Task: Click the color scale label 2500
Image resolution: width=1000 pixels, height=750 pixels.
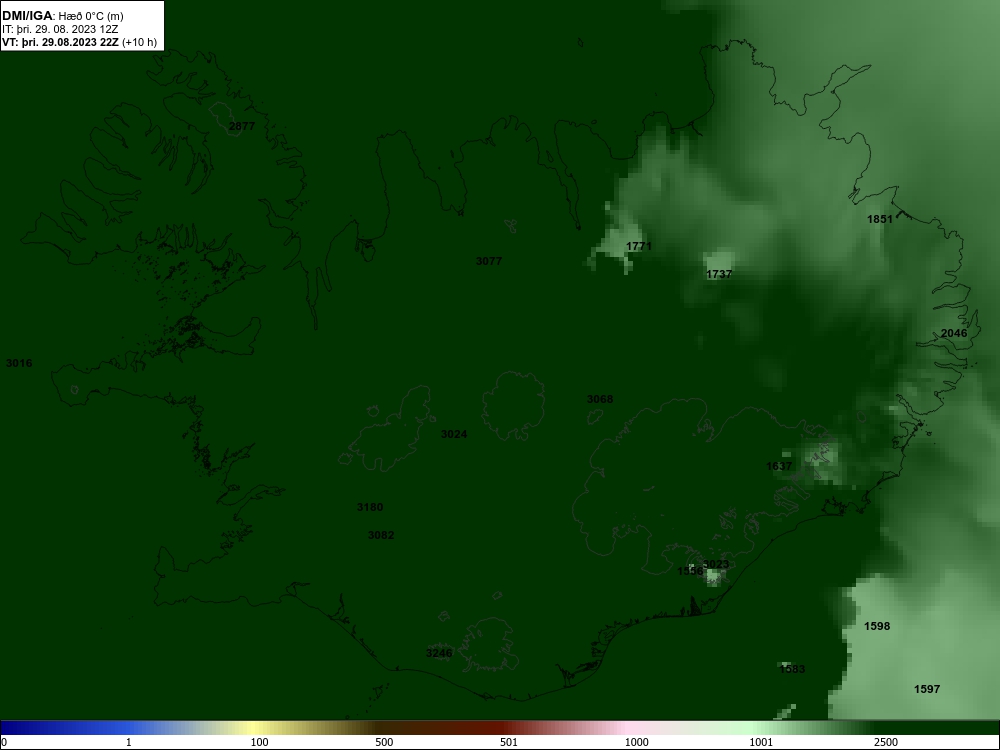Action: pos(886,742)
